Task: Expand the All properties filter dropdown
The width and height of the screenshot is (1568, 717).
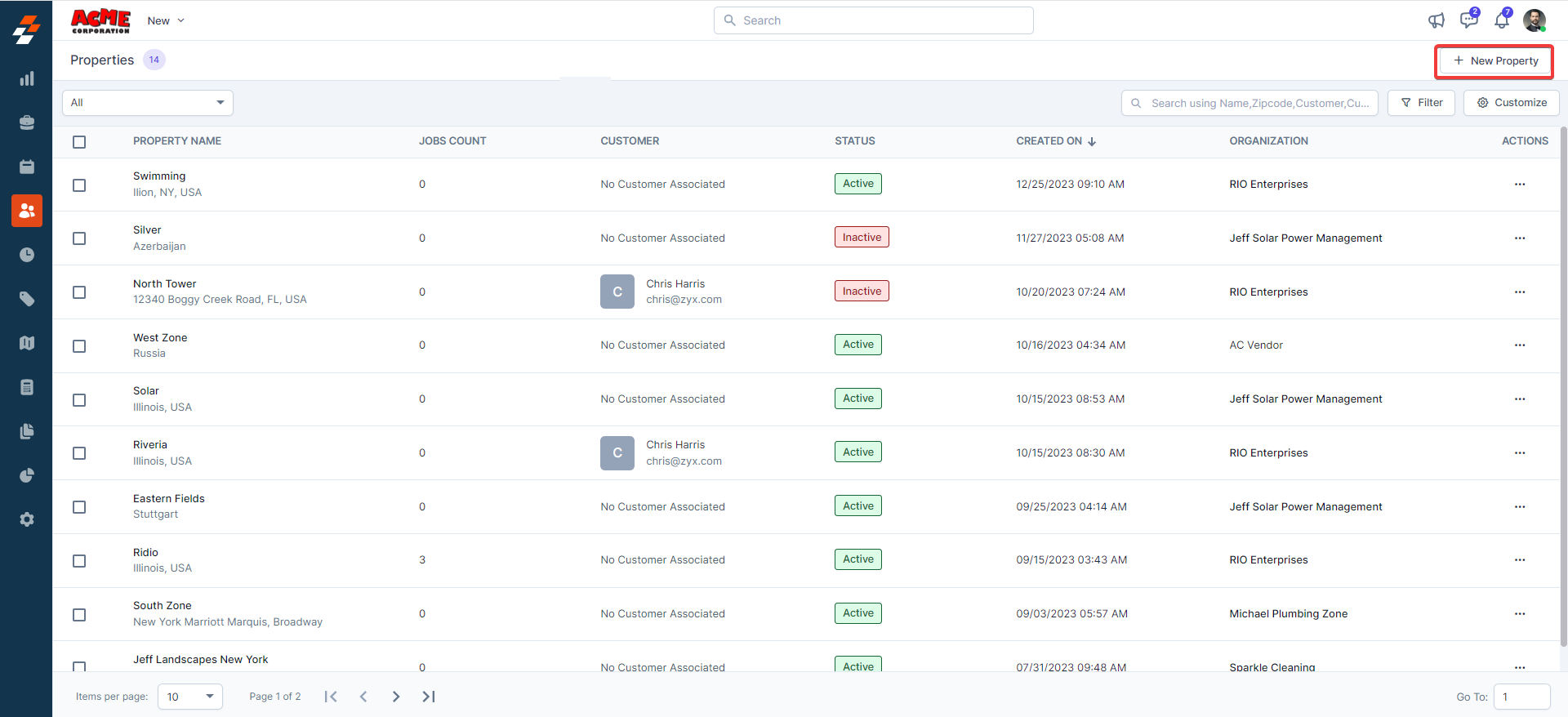Action: click(148, 103)
